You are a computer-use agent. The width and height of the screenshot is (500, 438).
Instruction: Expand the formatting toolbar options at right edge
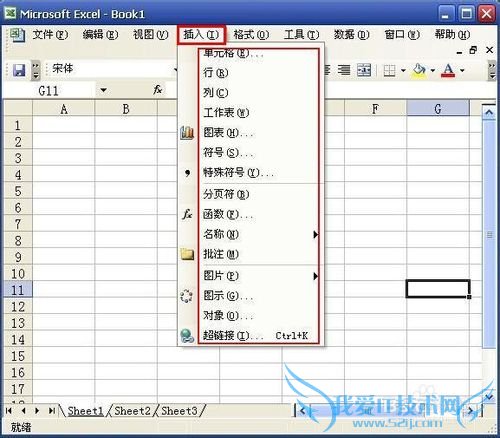coord(492,70)
